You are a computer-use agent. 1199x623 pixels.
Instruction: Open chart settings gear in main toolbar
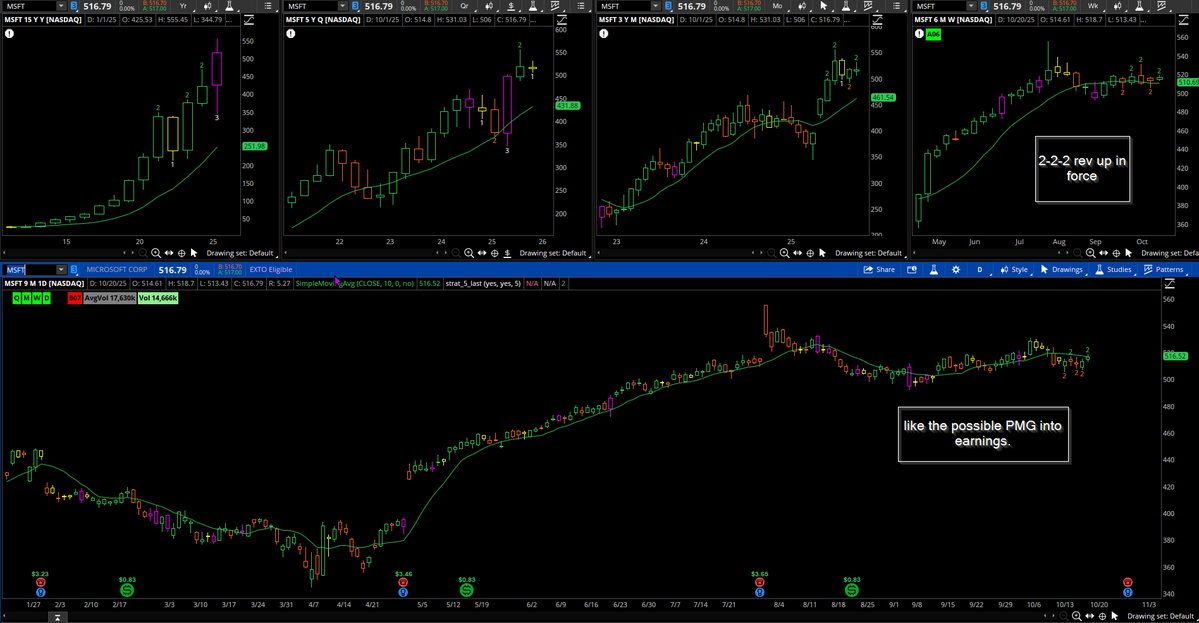coord(956,269)
